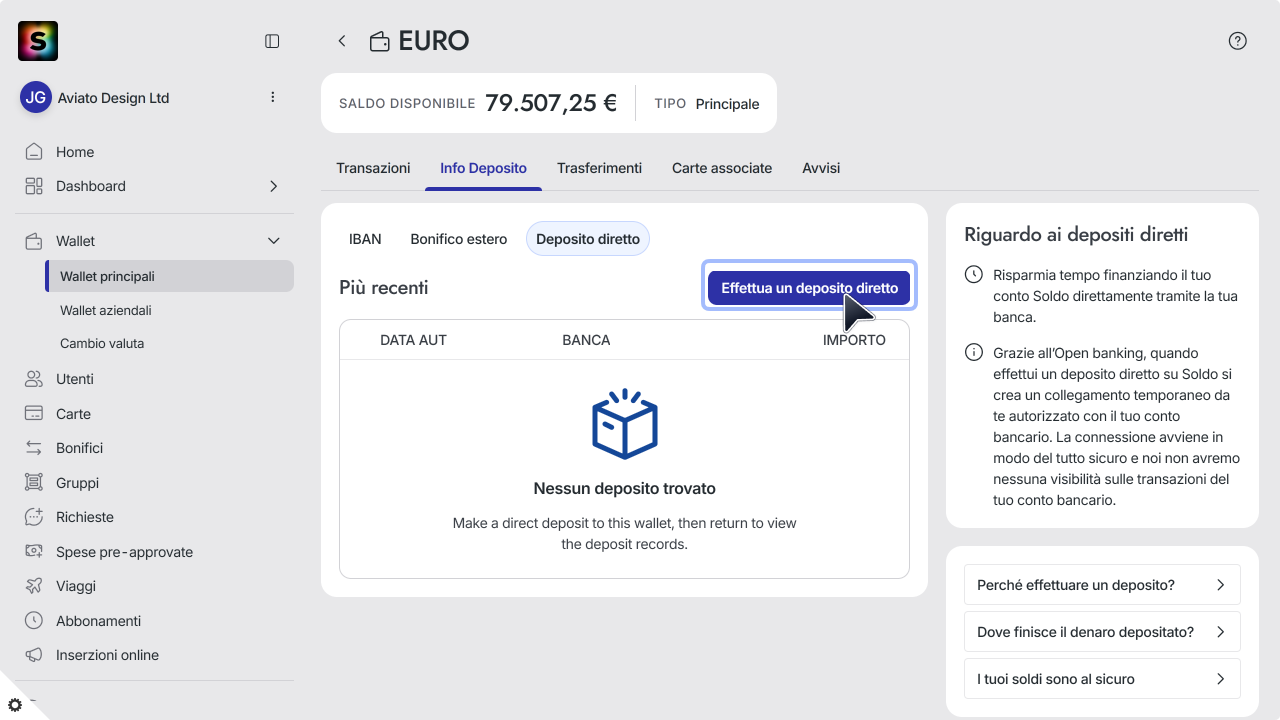Click the DATA AUT column header
1280x720 pixels.
[413, 340]
